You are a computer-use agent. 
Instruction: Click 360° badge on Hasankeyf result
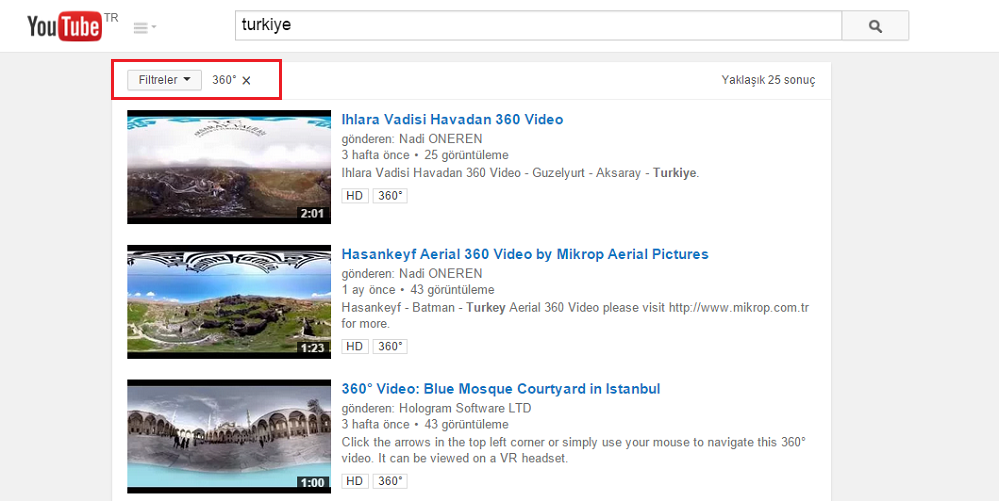pyautogui.click(x=390, y=346)
